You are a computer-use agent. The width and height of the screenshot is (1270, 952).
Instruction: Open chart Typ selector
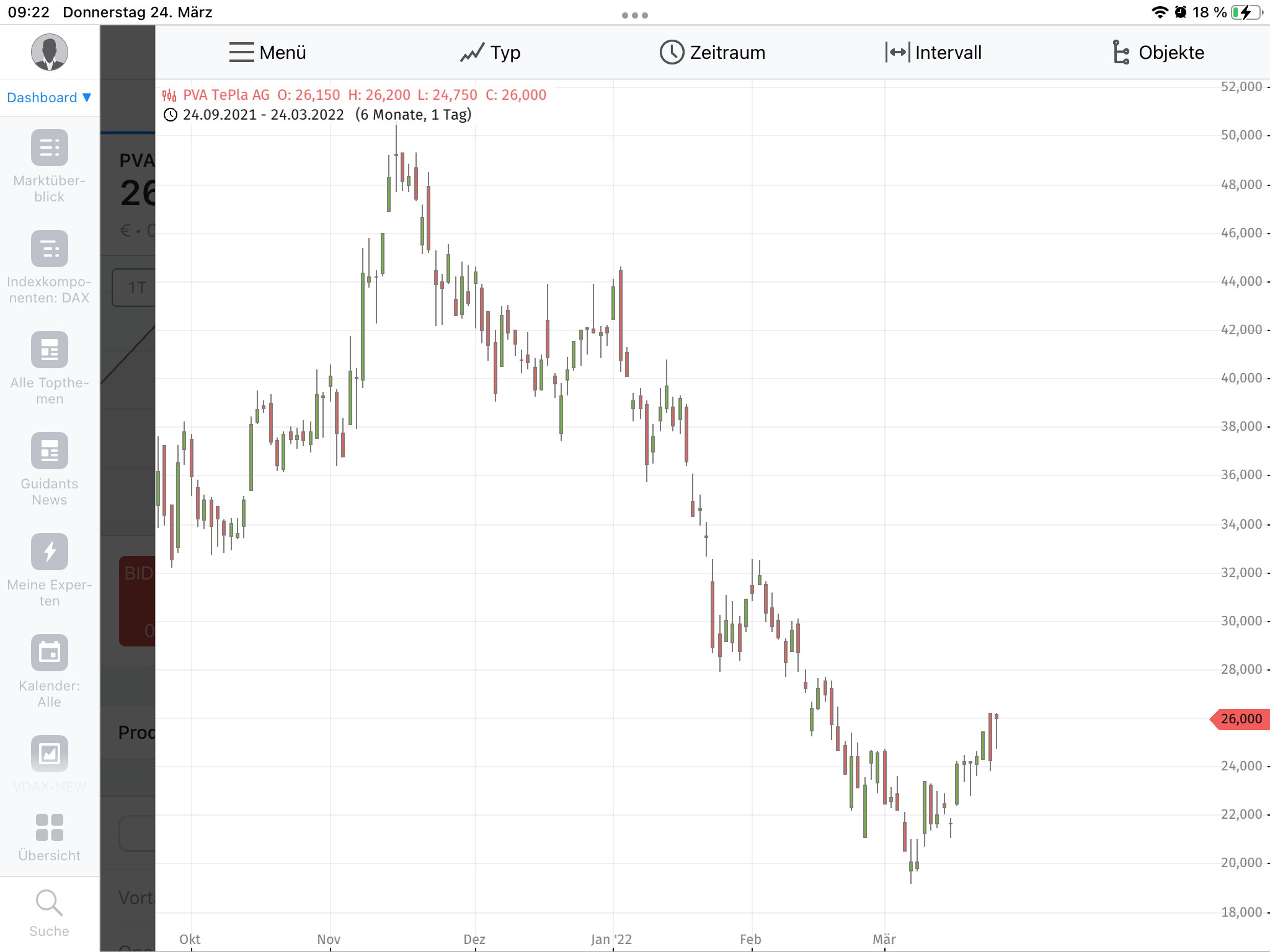491,53
